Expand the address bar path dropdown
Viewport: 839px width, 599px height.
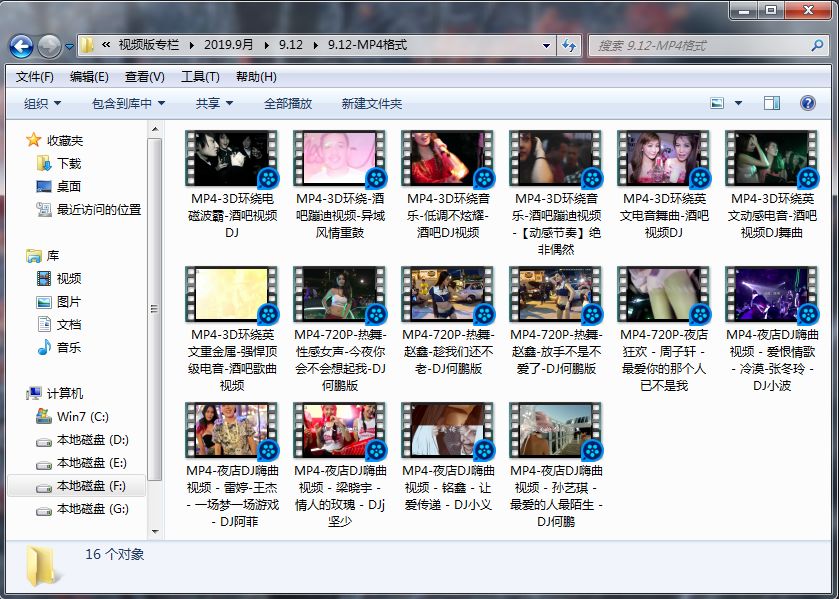(546, 46)
